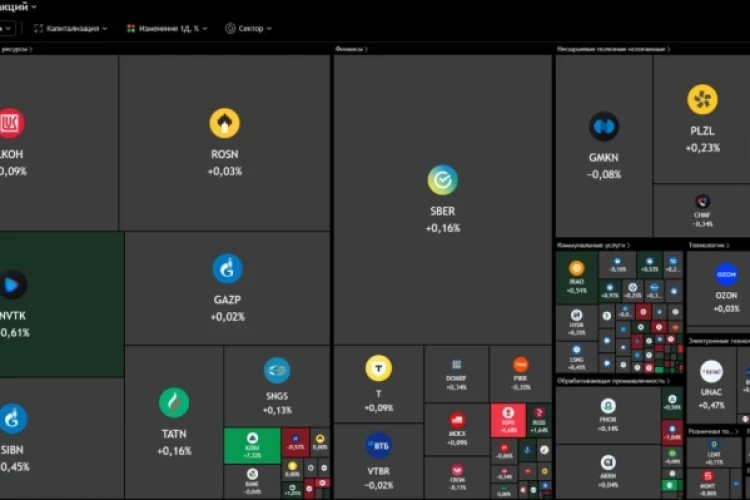This screenshot has height=500, width=750.
Task: Select the red −1,04% manufacturing tile
Action: click(x=672, y=432)
